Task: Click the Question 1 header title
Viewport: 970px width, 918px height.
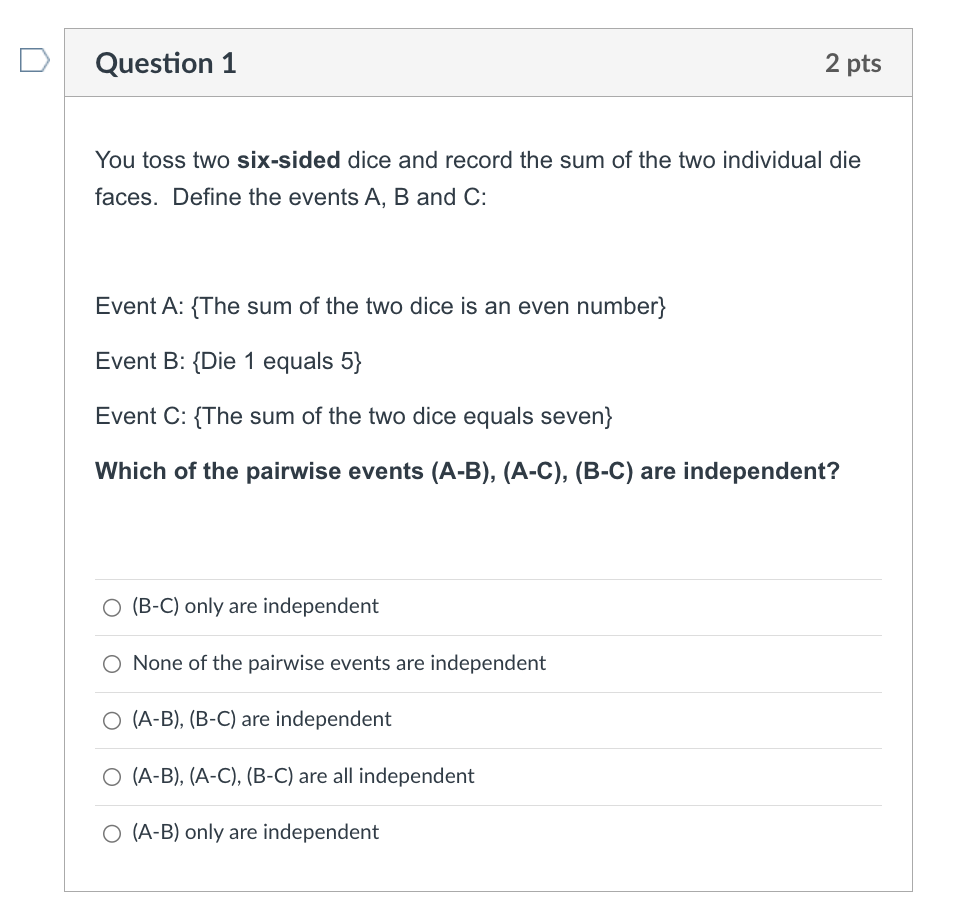Action: coord(166,62)
